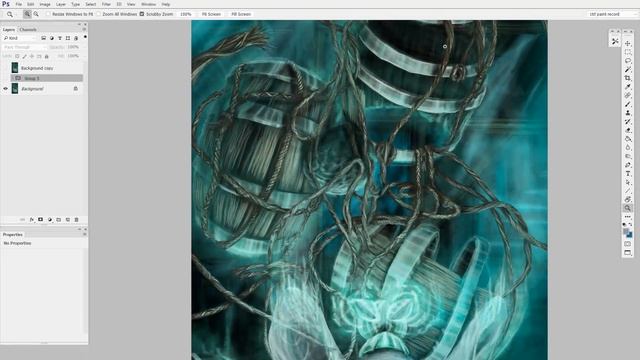Image resolution: width=640 pixels, height=360 pixels.
Task: Hide the Background layer eye icon
Action: coord(5,89)
